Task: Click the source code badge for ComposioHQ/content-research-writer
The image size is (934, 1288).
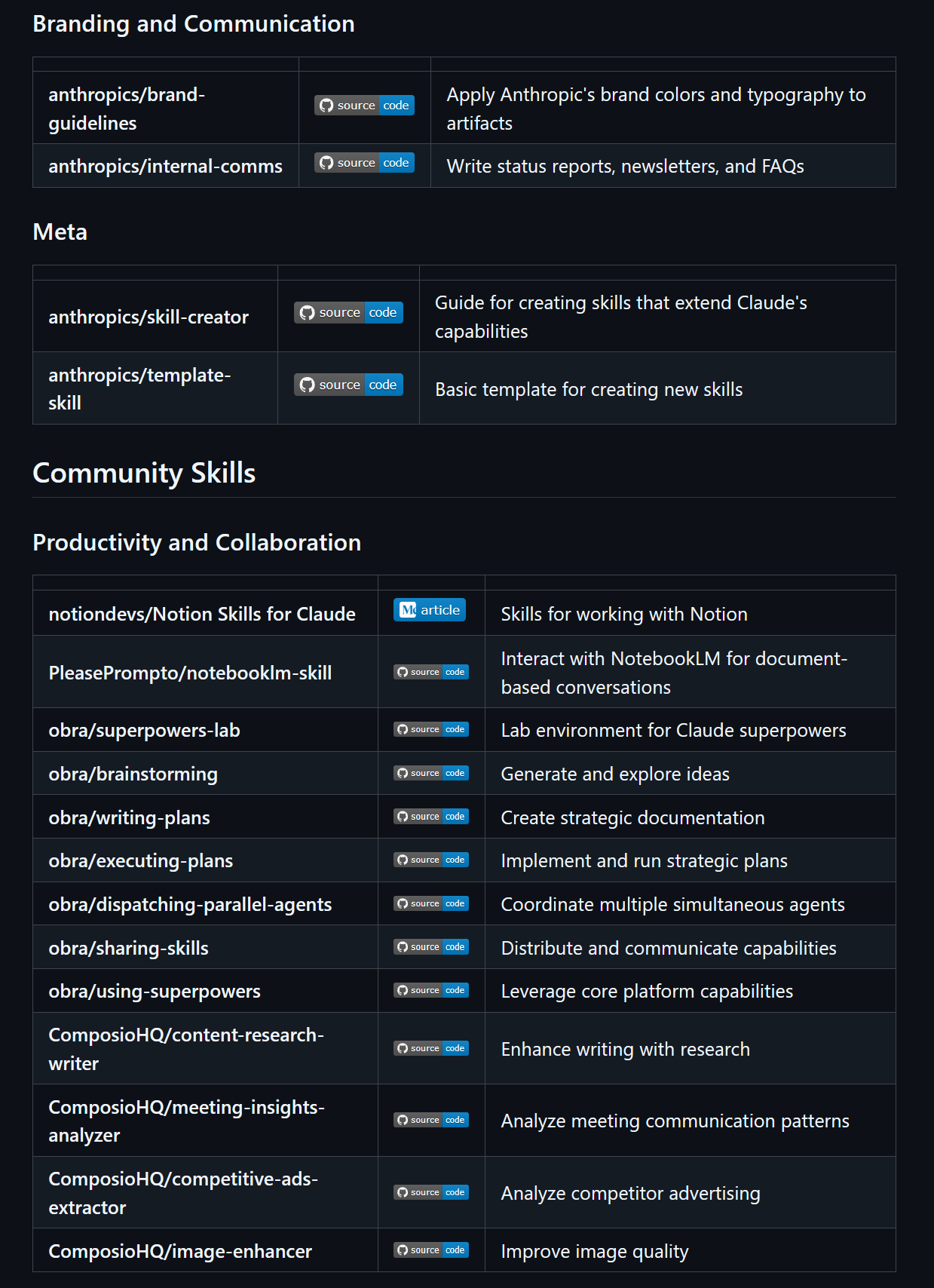Action: click(431, 1049)
